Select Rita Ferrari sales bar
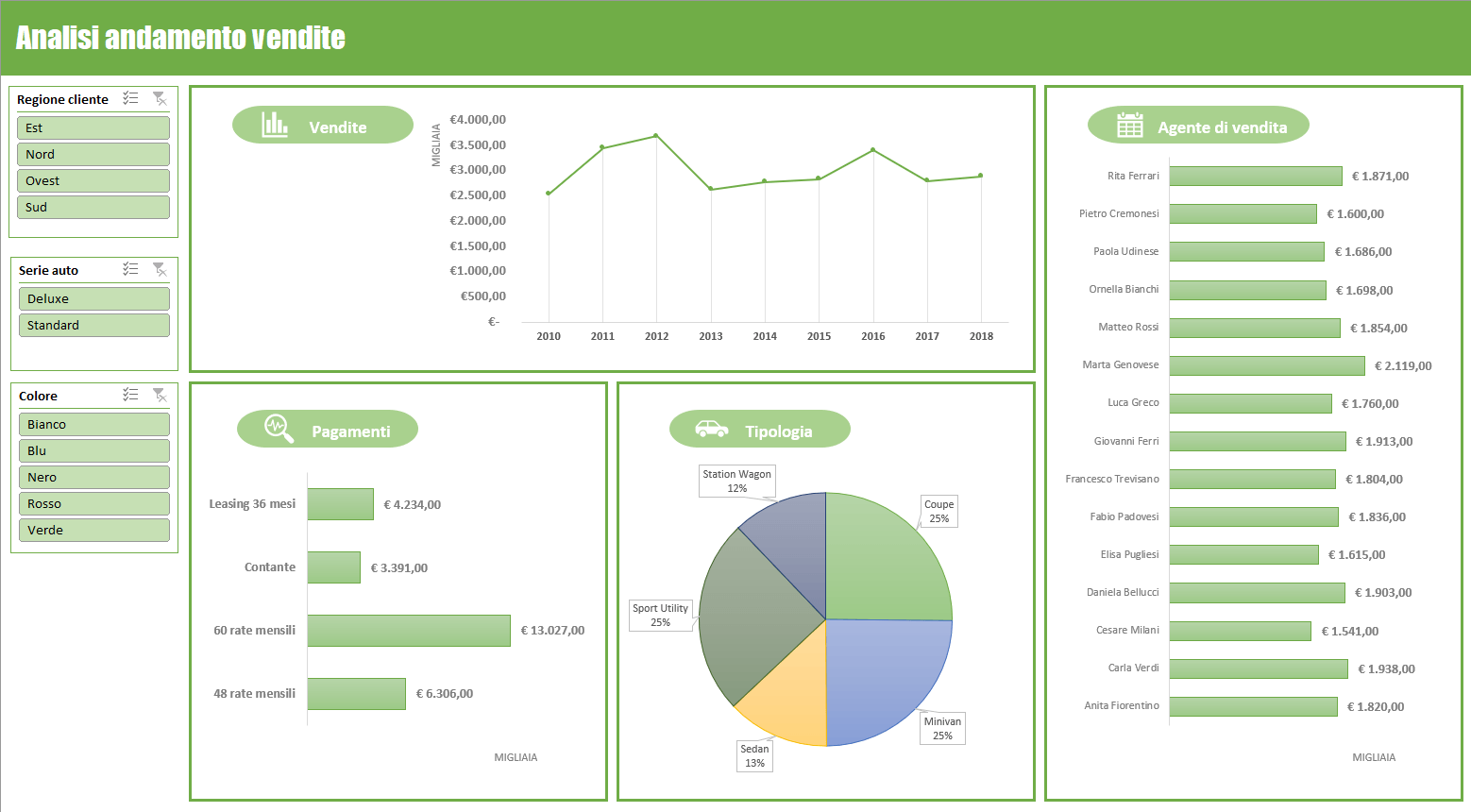 point(1256,176)
